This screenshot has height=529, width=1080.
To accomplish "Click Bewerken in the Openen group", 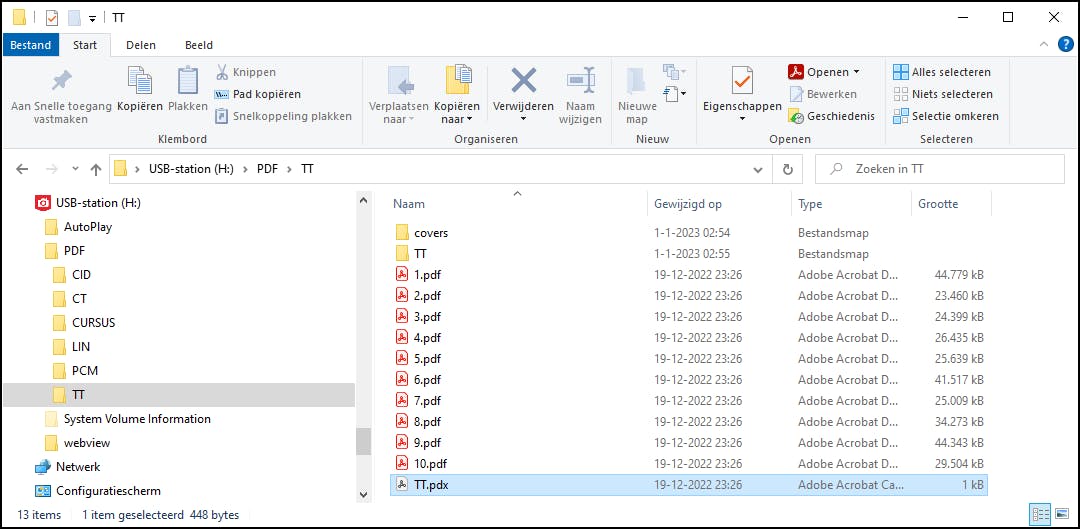I will pyautogui.click(x=823, y=94).
